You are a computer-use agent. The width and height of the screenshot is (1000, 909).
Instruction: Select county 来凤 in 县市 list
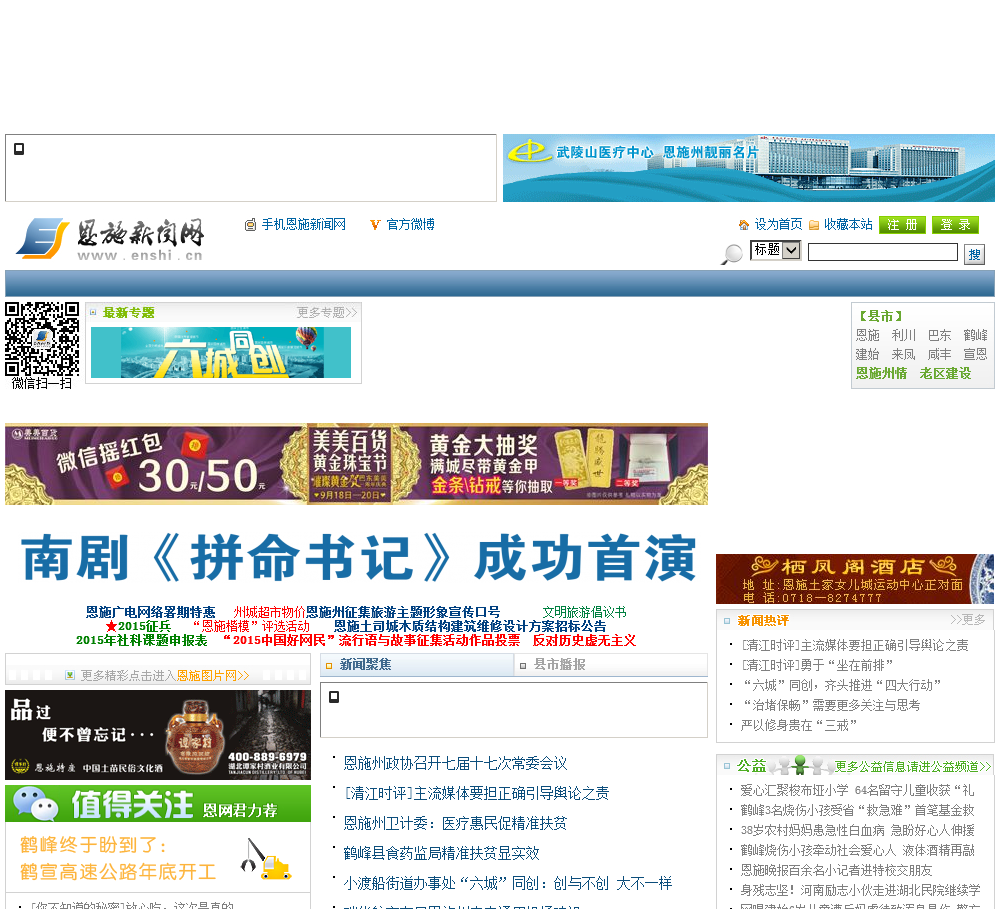pos(904,355)
